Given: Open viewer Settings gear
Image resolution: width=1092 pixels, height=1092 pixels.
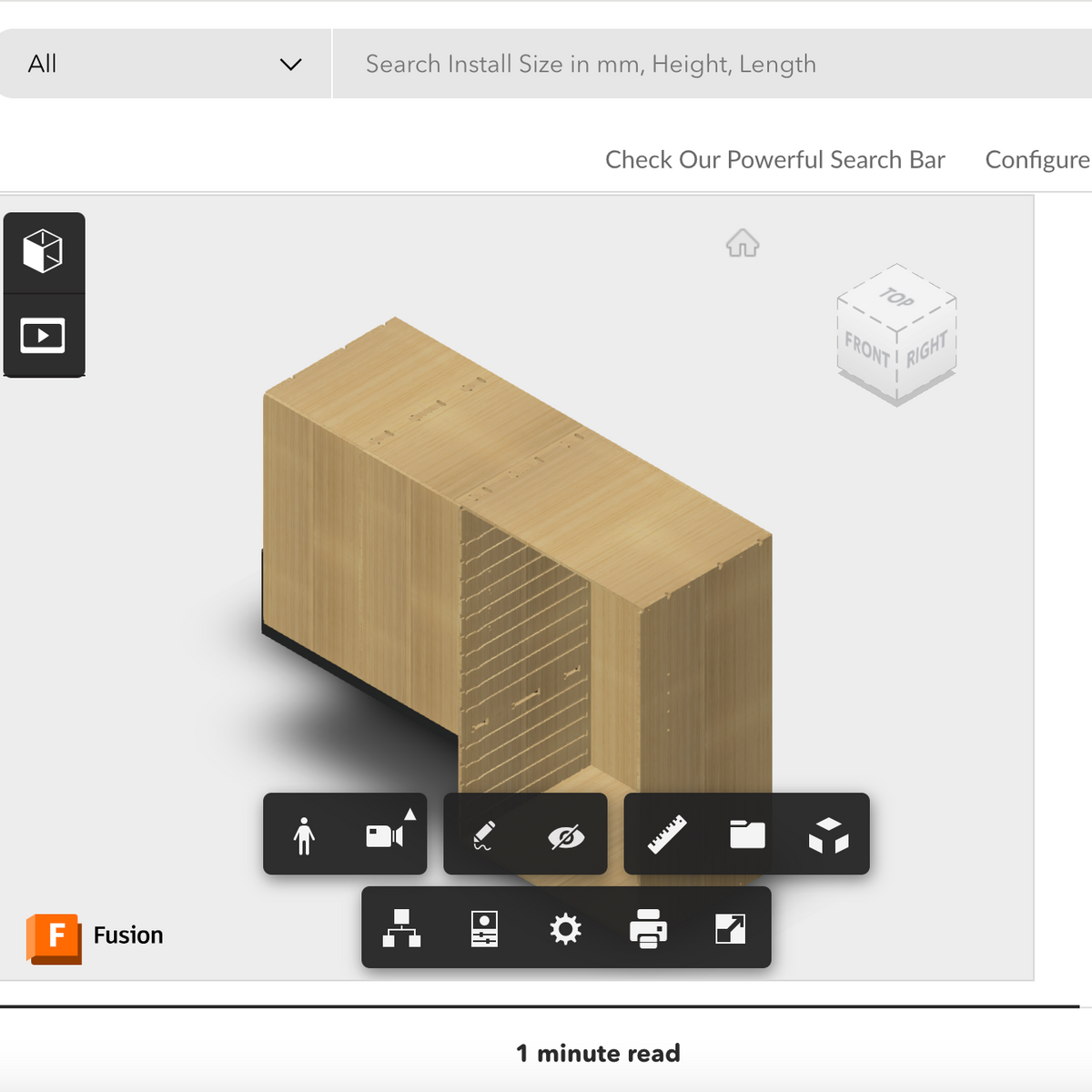Looking at the screenshot, I should pyautogui.click(x=565, y=929).
